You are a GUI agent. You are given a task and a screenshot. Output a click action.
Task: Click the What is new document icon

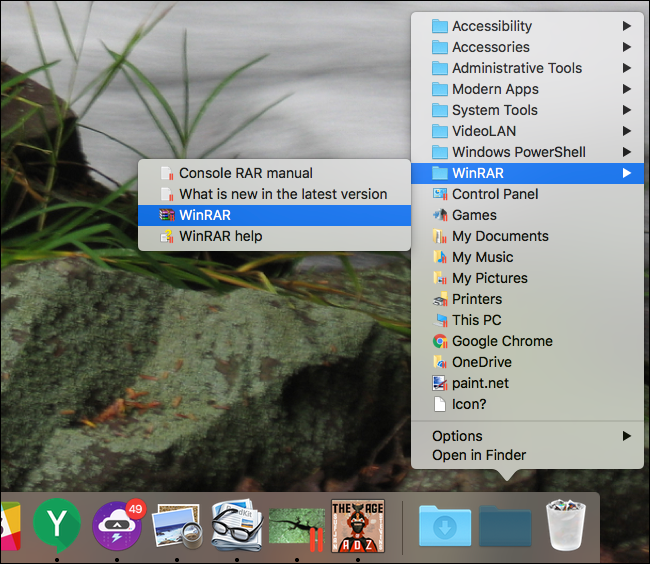(x=167, y=194)
